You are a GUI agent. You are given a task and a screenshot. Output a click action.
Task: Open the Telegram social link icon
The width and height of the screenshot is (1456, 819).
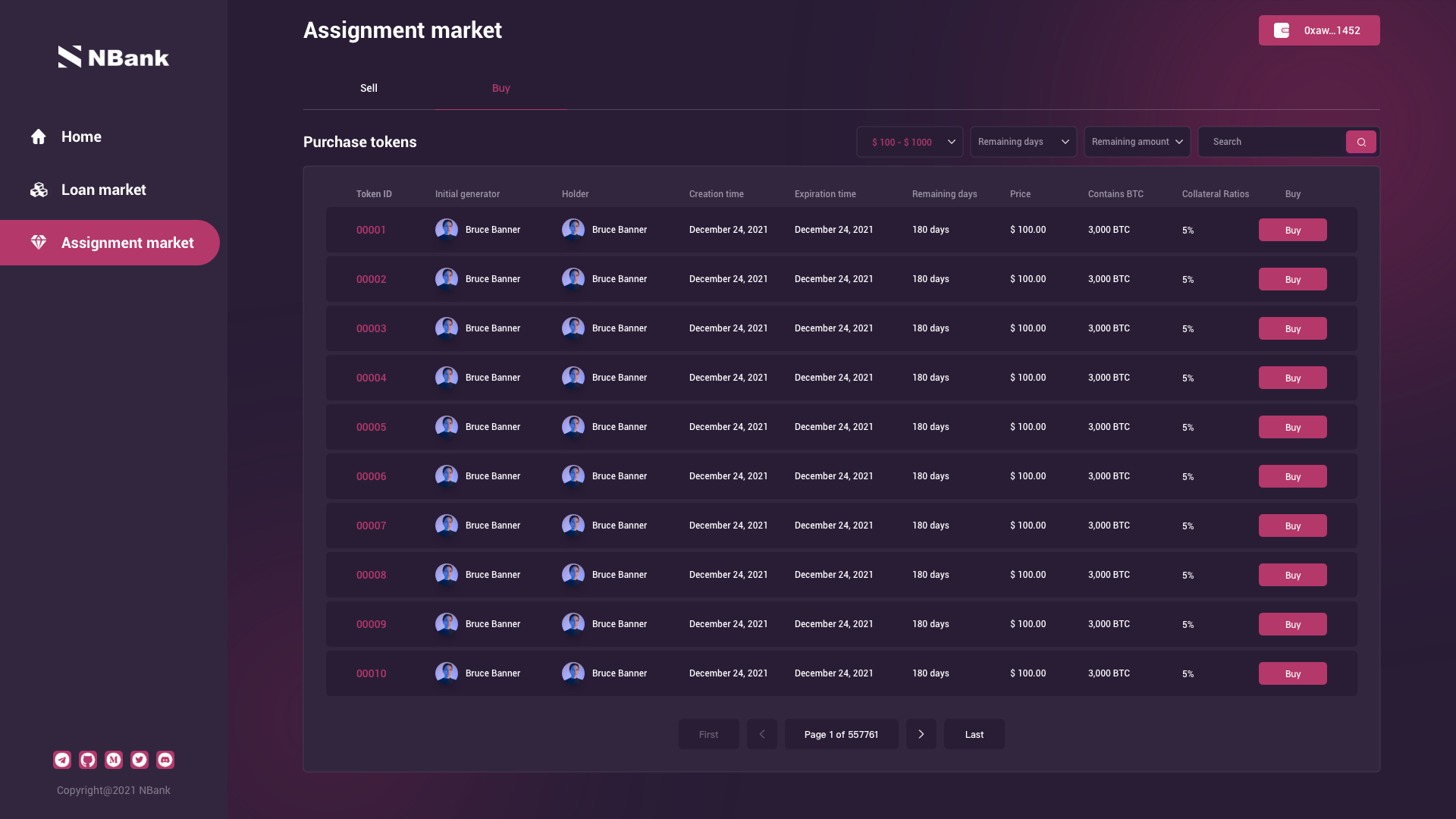[x=62, y=760]
